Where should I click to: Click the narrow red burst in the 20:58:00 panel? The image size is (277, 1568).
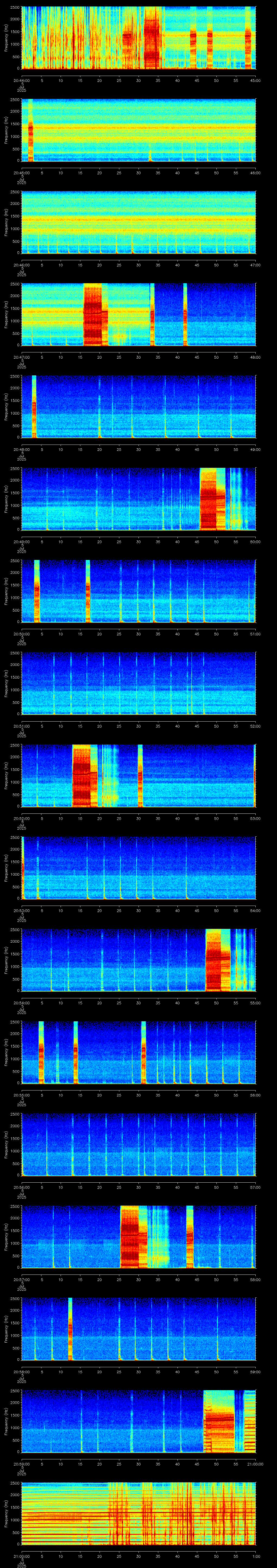[70, 1329]
